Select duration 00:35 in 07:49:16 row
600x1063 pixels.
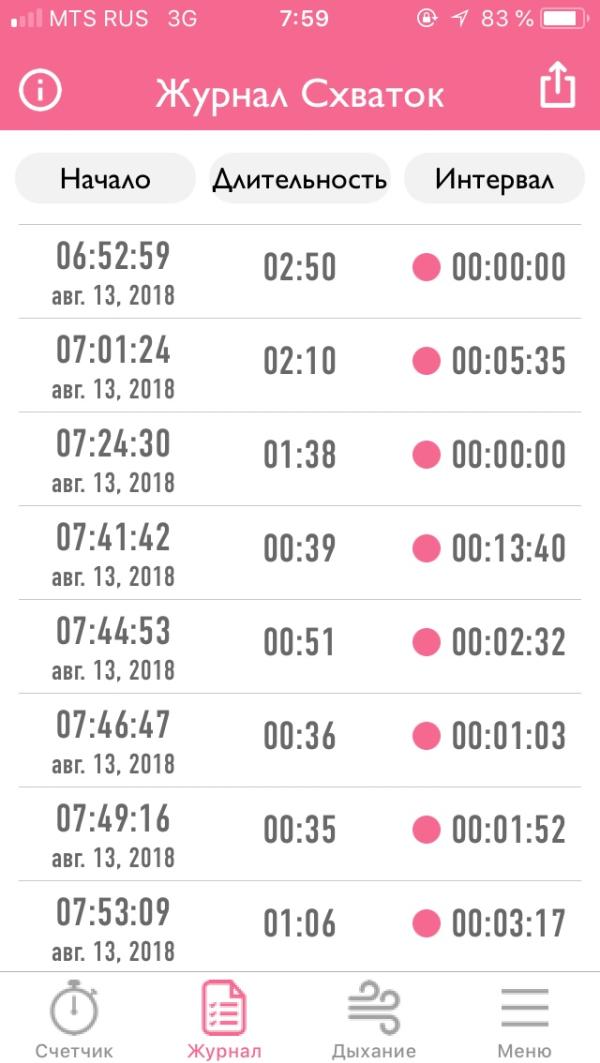pyautogui.click(x=300, y=830)
